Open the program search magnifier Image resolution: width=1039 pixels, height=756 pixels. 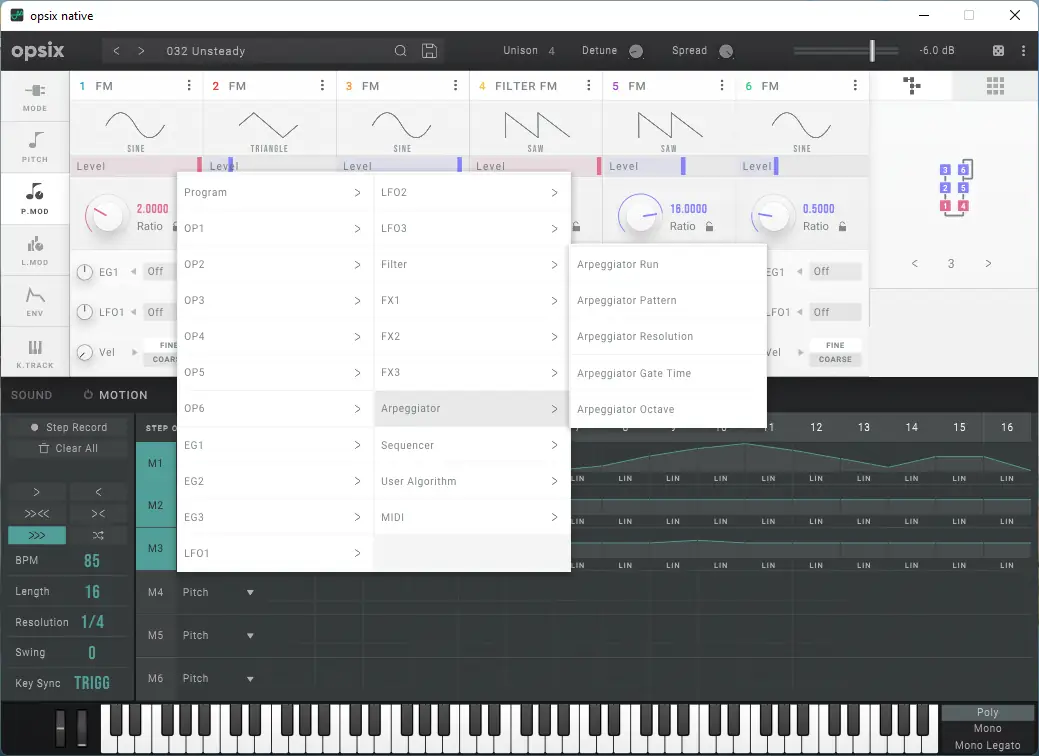(x=400, y=50)
